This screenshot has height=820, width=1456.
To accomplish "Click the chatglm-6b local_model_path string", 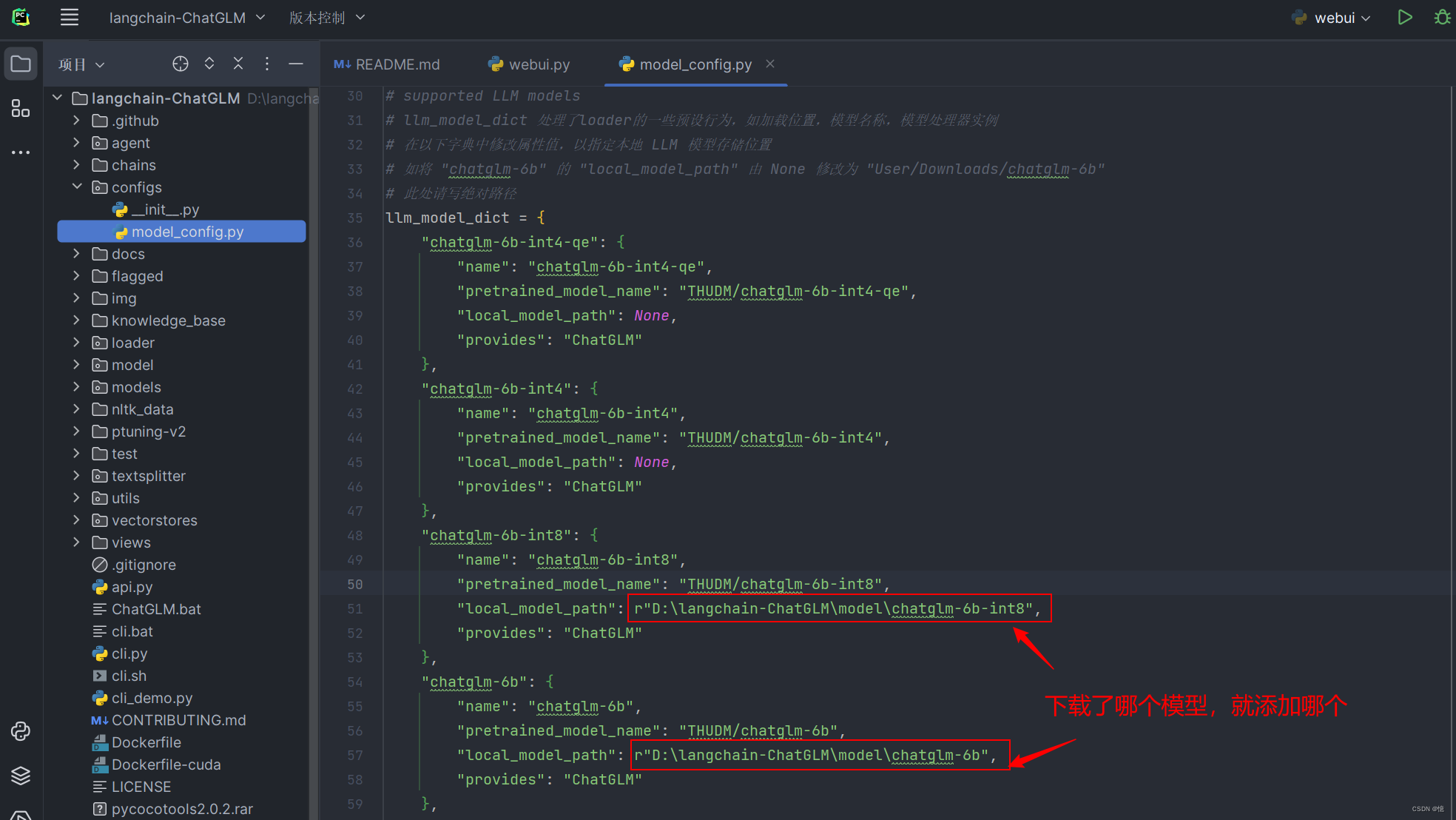I will tap(811, 755).
